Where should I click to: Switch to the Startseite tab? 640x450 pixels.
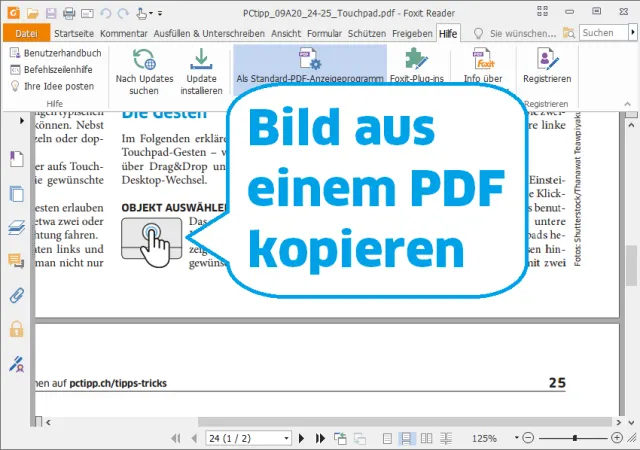coord(74,33)
